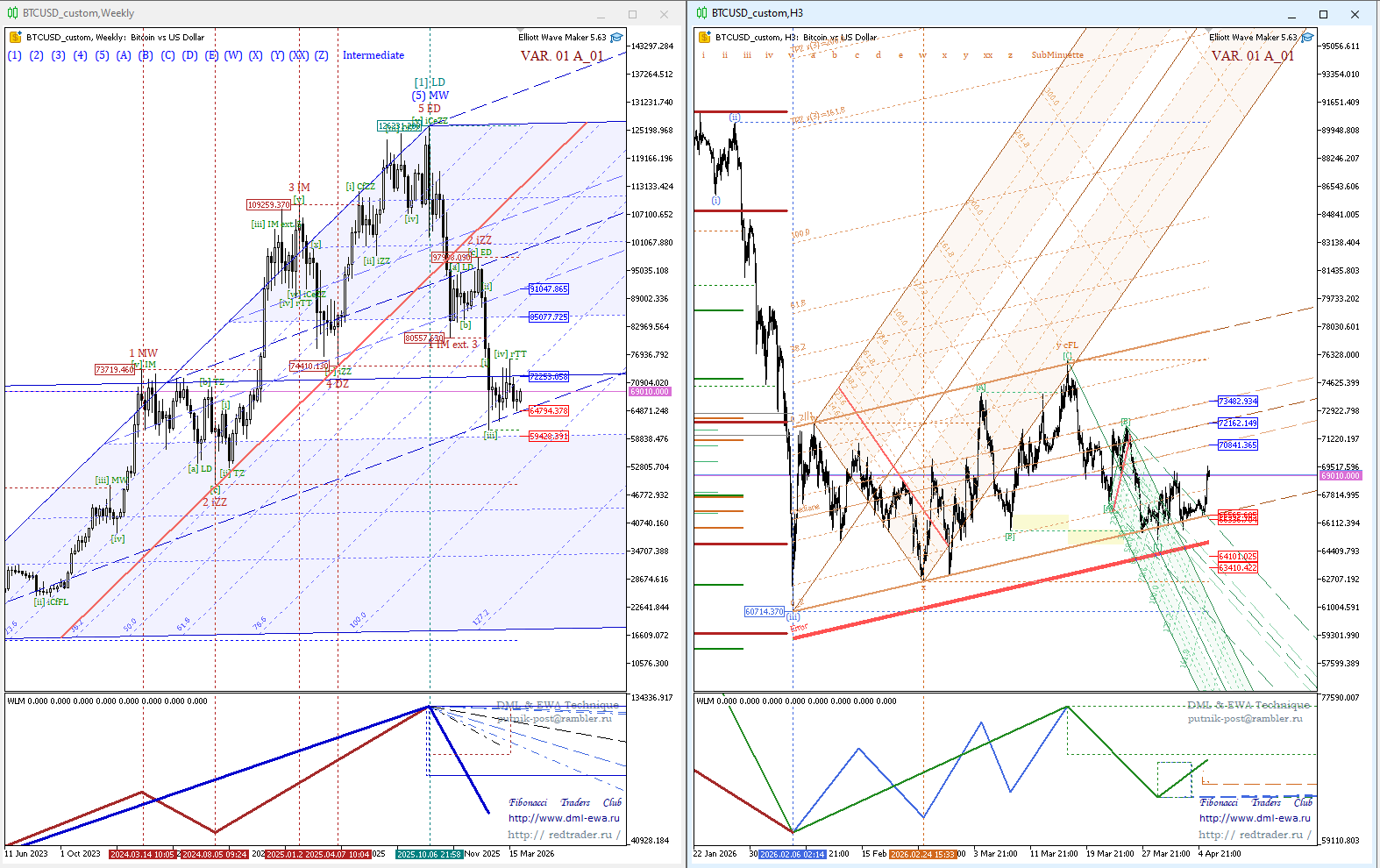The width and height of the screenshot is (1380, 868).
Task: Click the Intermediate wave degree label
Action: (373, 55)
